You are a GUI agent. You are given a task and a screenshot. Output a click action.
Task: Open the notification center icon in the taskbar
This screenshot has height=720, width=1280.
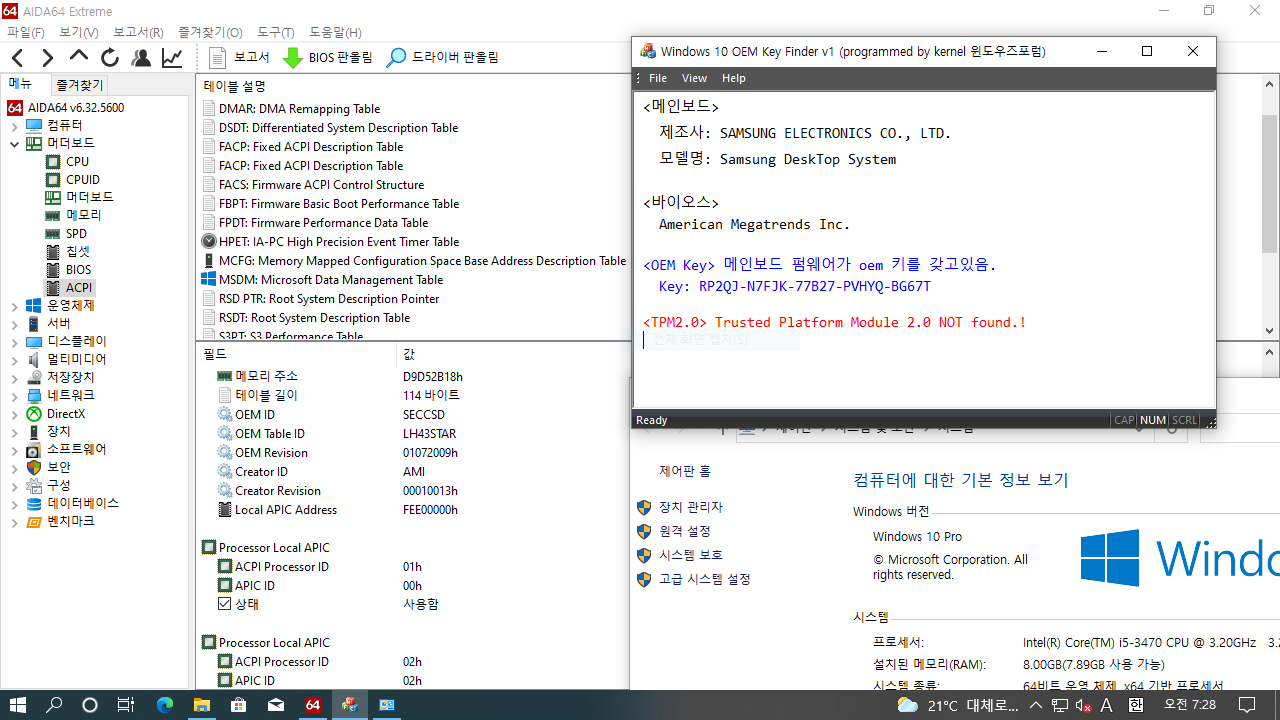[x=1246, y=705]
